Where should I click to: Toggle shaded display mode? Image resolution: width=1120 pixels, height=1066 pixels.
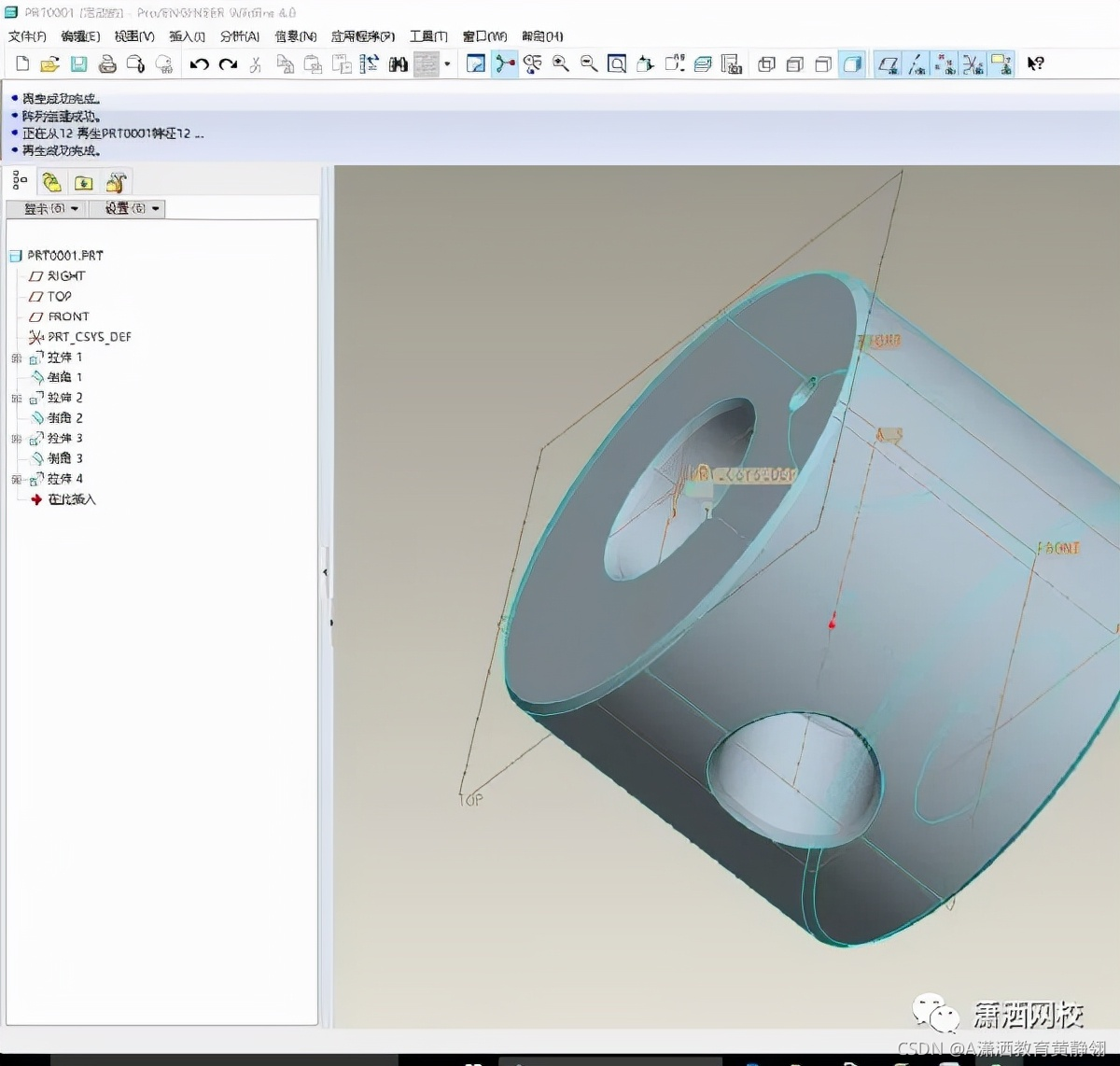click(852, 64)
